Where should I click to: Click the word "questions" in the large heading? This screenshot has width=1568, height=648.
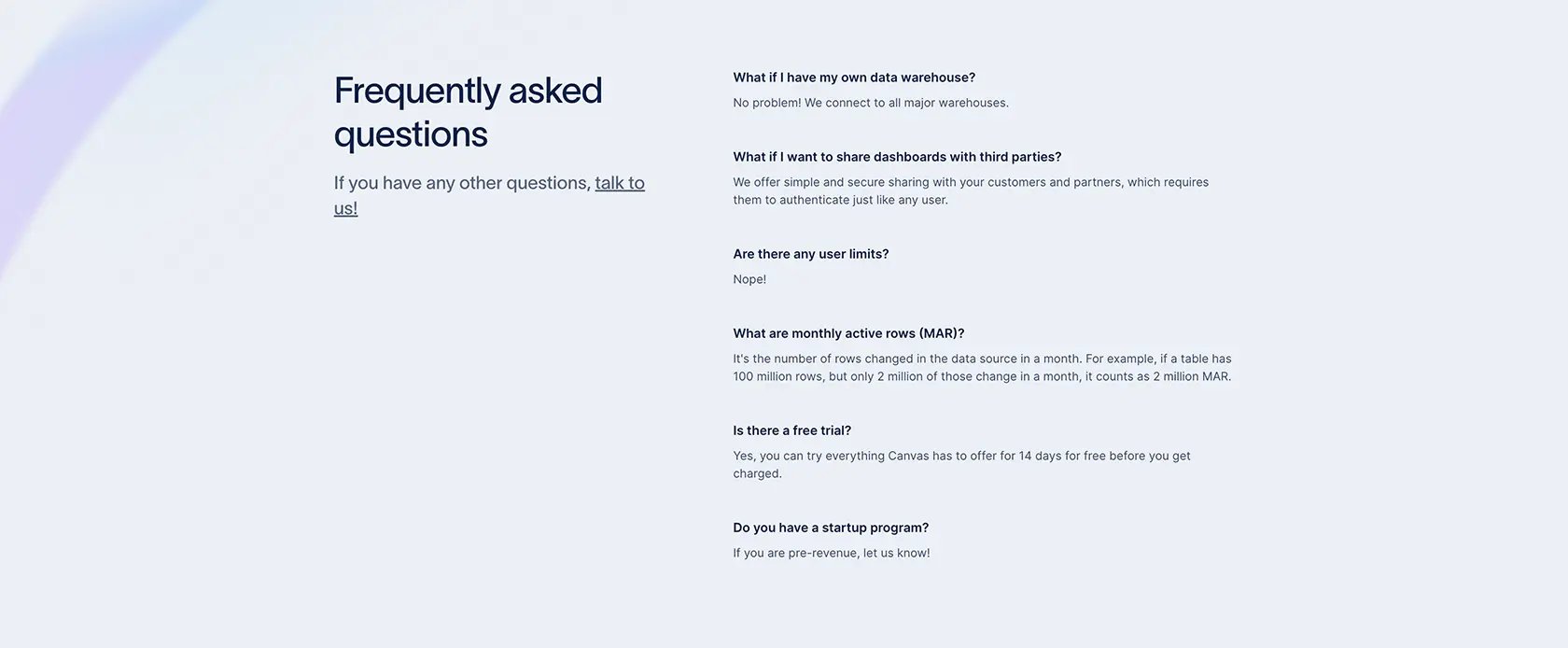[x=411, y=134]
